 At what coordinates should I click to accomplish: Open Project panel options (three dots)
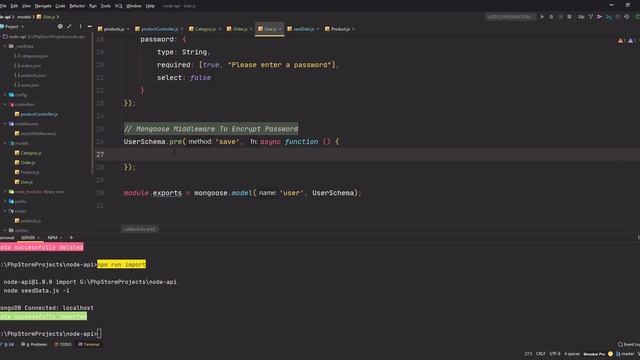[80, 27]
